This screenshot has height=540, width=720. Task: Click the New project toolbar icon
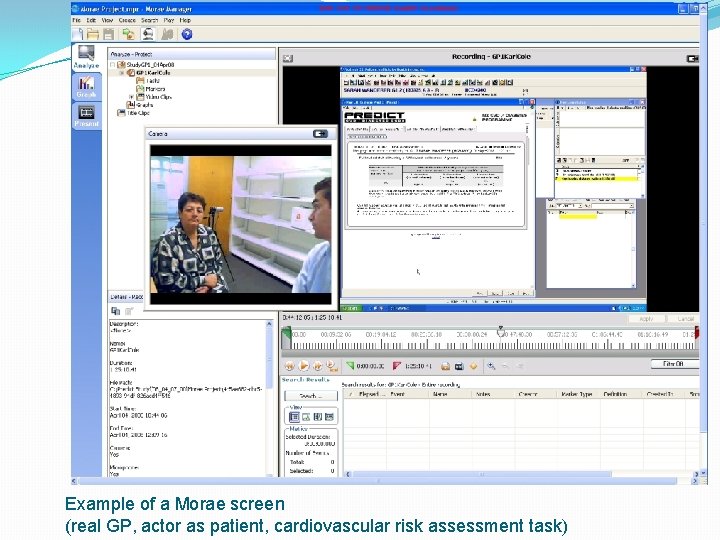[78, 34]
